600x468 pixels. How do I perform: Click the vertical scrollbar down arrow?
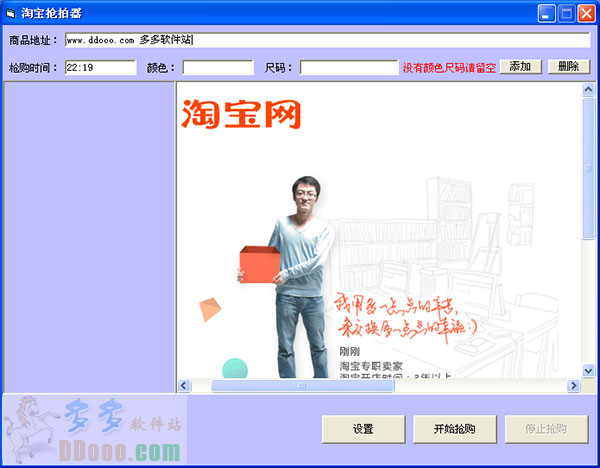(588, 370)
